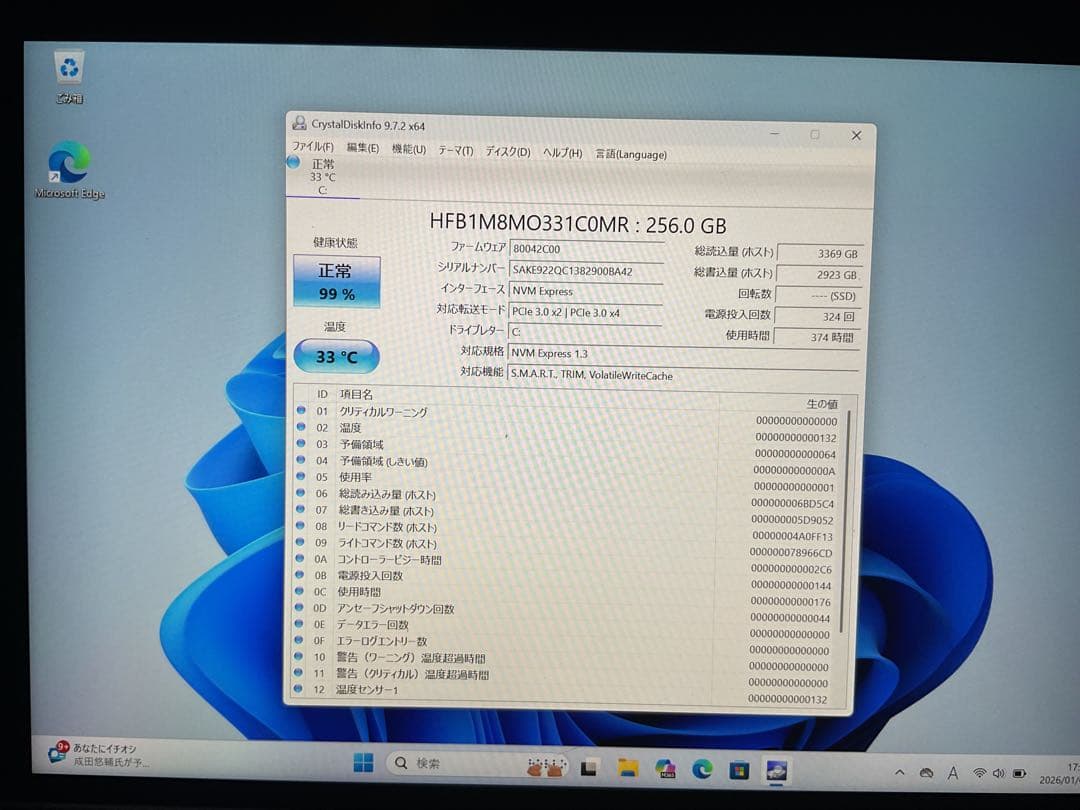Viewport: 1080px width, 810px height.
Task: Click the serial number field SAKE922QC1382900BA42
Action: tap(586, 271)
